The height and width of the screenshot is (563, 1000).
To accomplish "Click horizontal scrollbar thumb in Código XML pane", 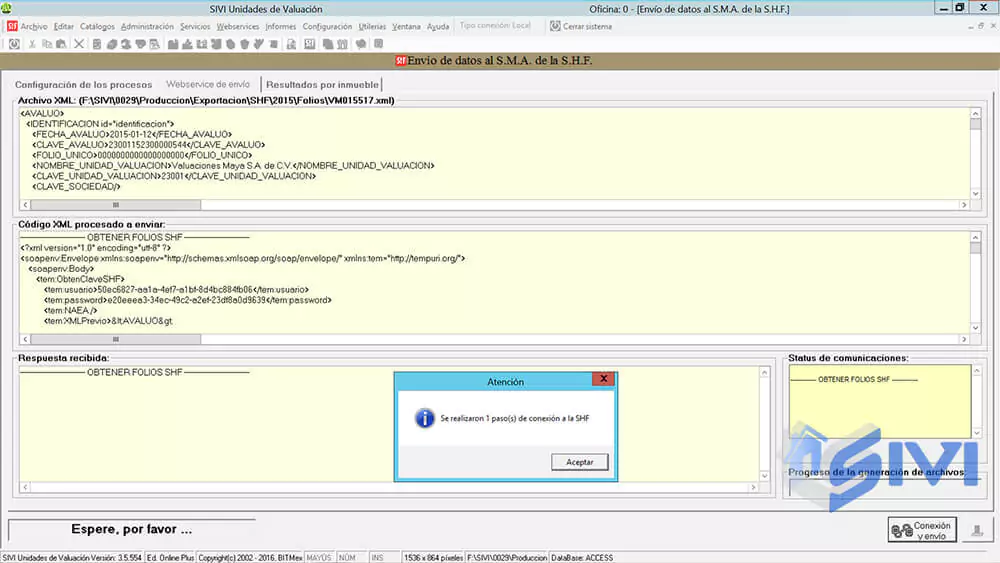I will [x=115, y=339].
